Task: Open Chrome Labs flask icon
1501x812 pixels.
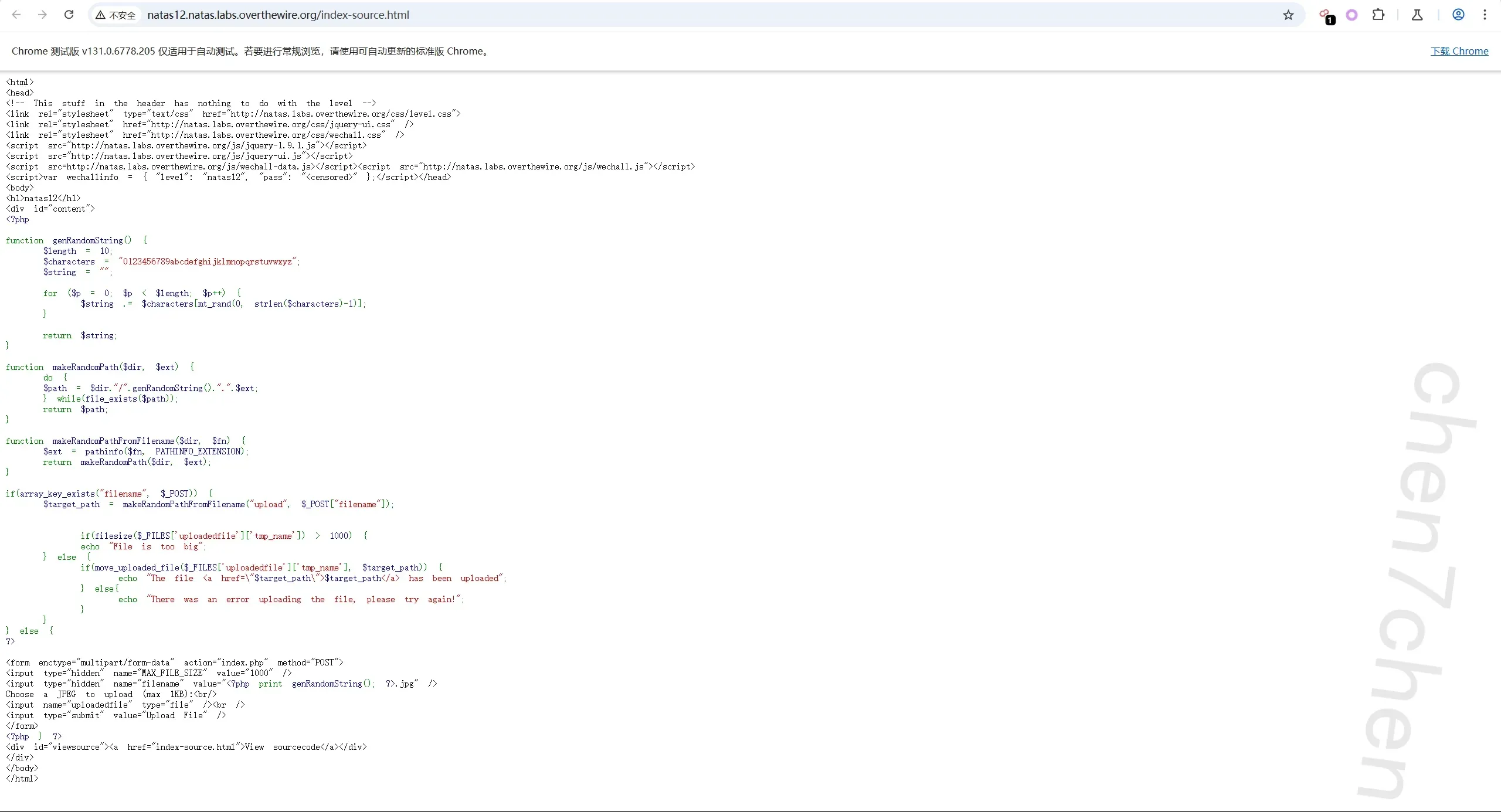Action: click(1417, 15)
